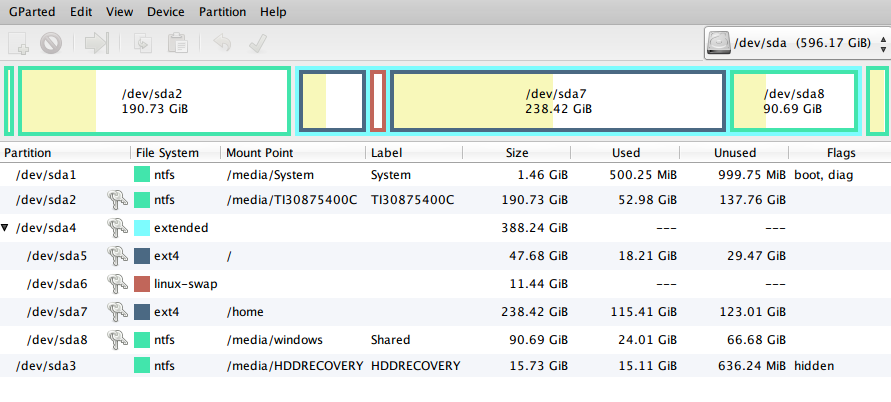Click the New partition toolbar icon

tap(18, 43)
